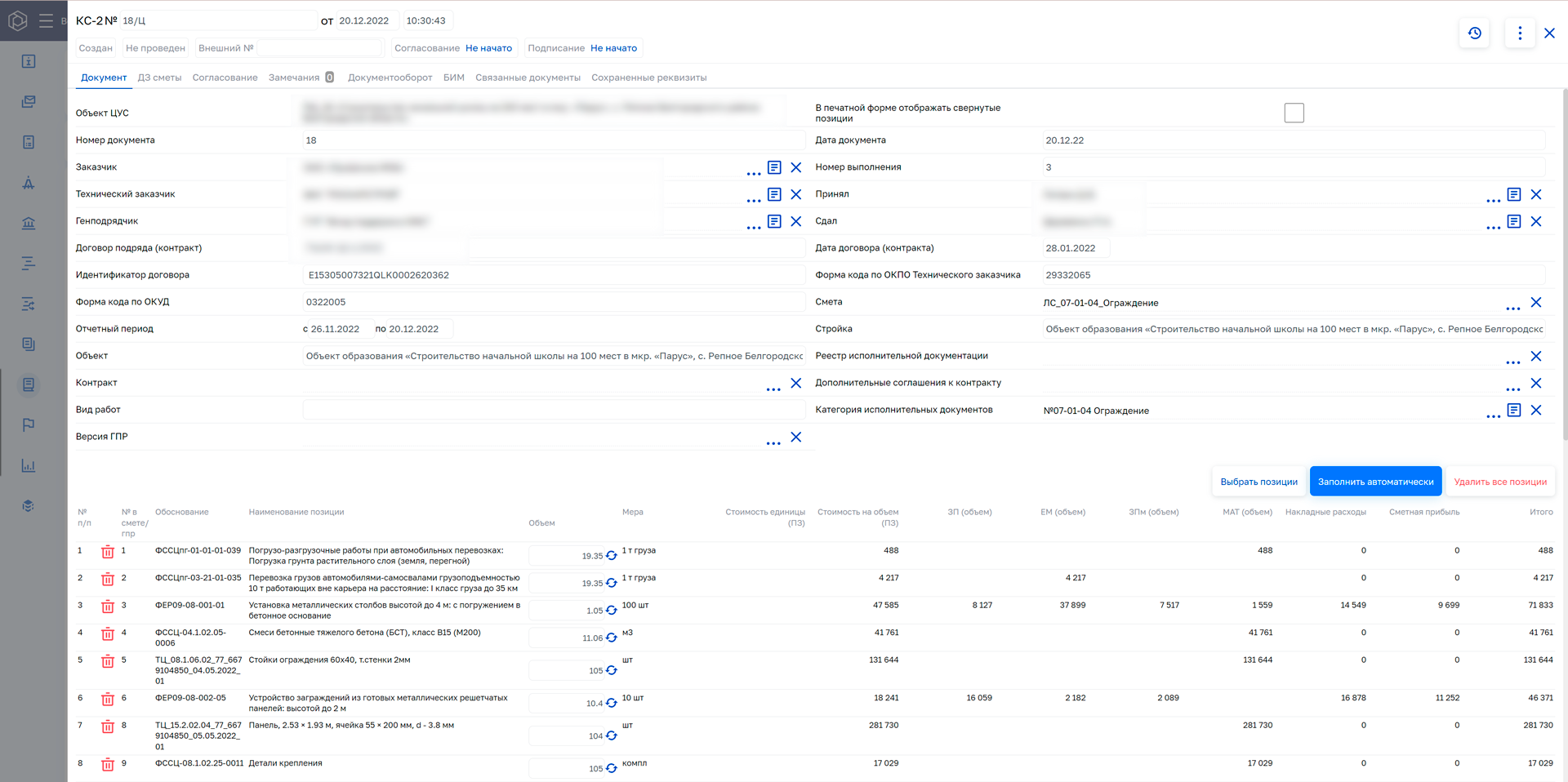Open the БИМ tab
This screenshot has width=1568, height=782.
(x=454, y=77)
